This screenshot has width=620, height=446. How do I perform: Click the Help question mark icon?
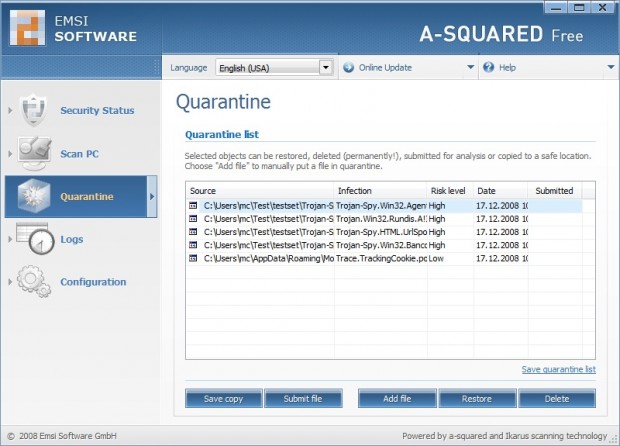(x=488, y=67)
